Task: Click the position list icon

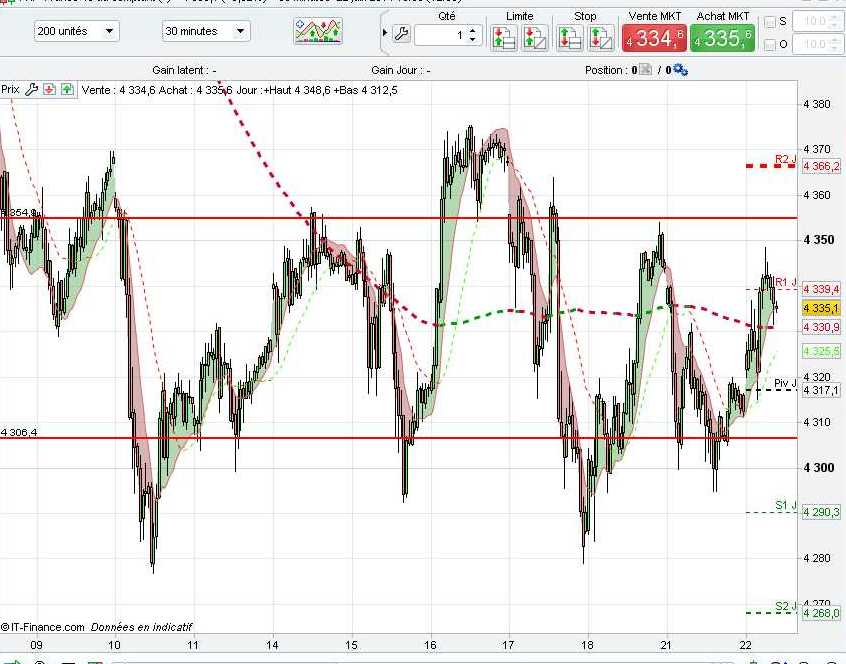Action: (x=646, y=70)
